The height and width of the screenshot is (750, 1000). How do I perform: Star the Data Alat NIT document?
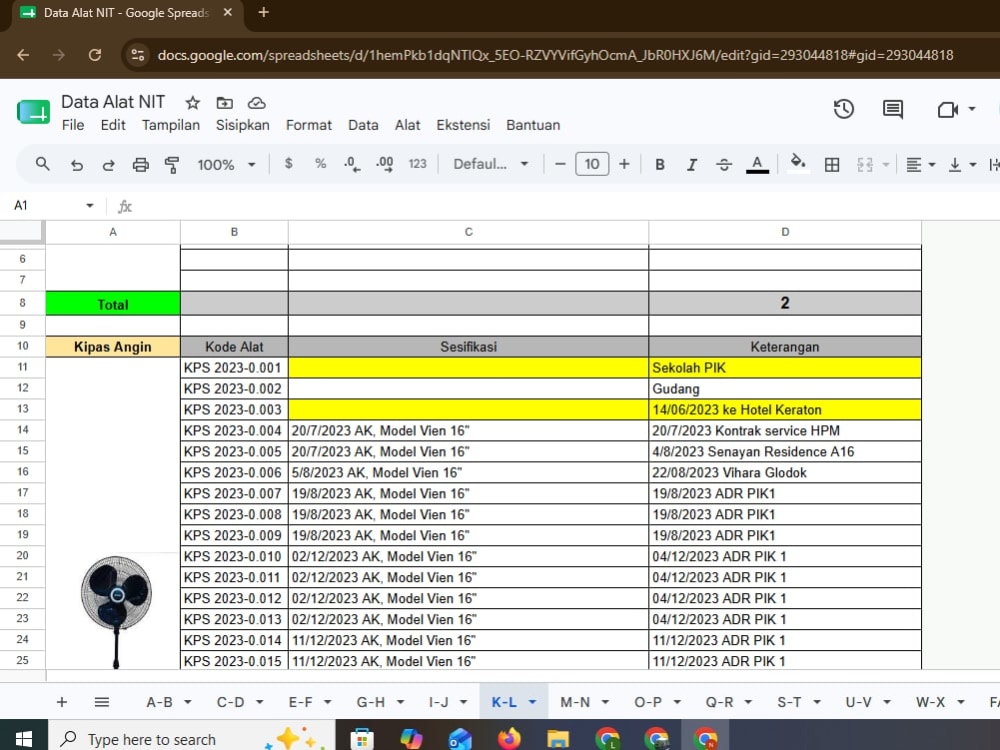pyautogui.click(x=193, y=103)
